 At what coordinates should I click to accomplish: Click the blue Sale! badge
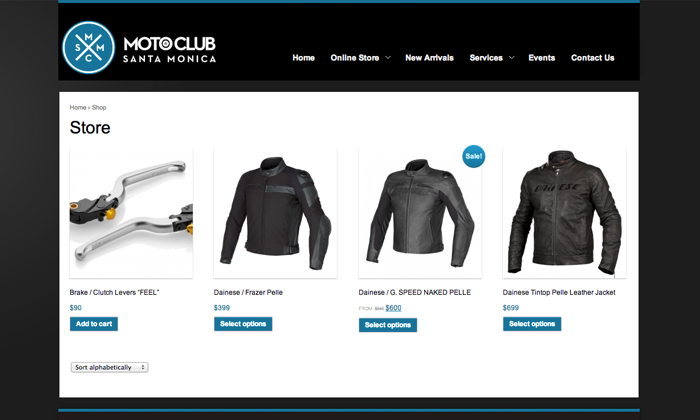473,156
